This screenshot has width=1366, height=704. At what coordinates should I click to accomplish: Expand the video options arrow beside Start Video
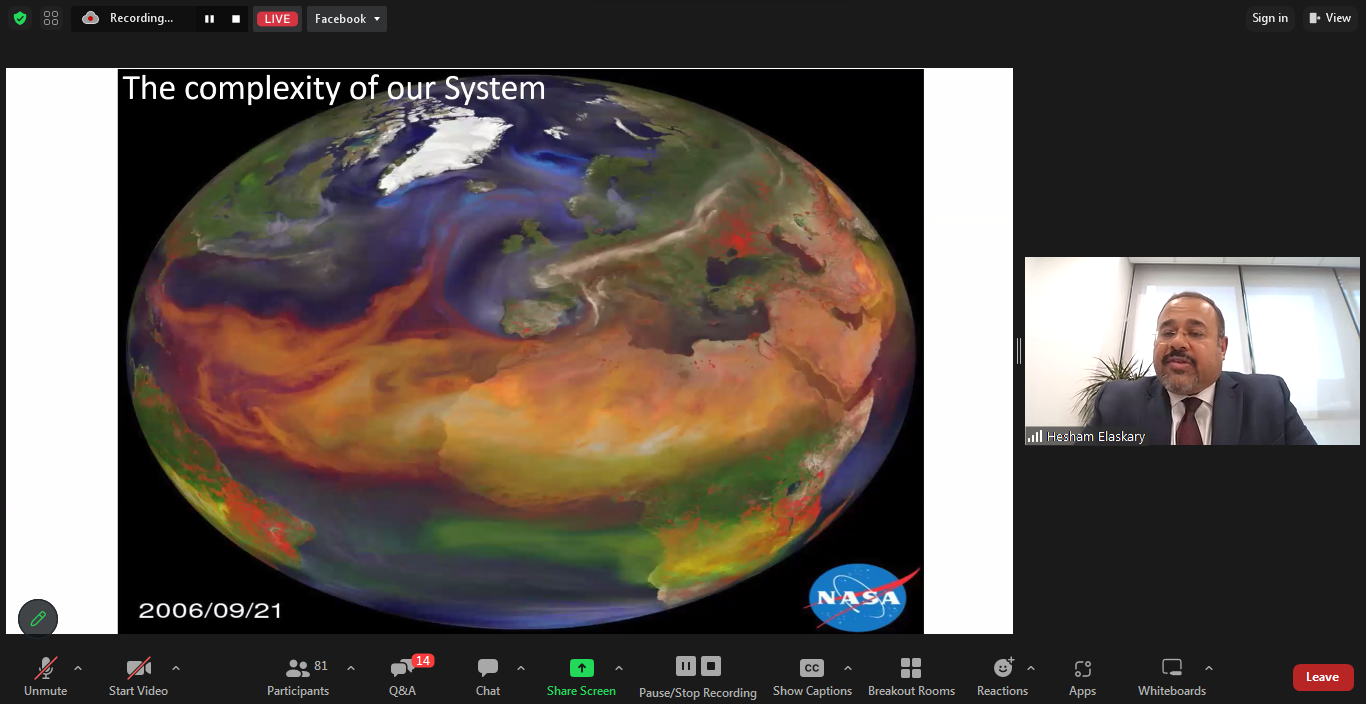[176, 668]
